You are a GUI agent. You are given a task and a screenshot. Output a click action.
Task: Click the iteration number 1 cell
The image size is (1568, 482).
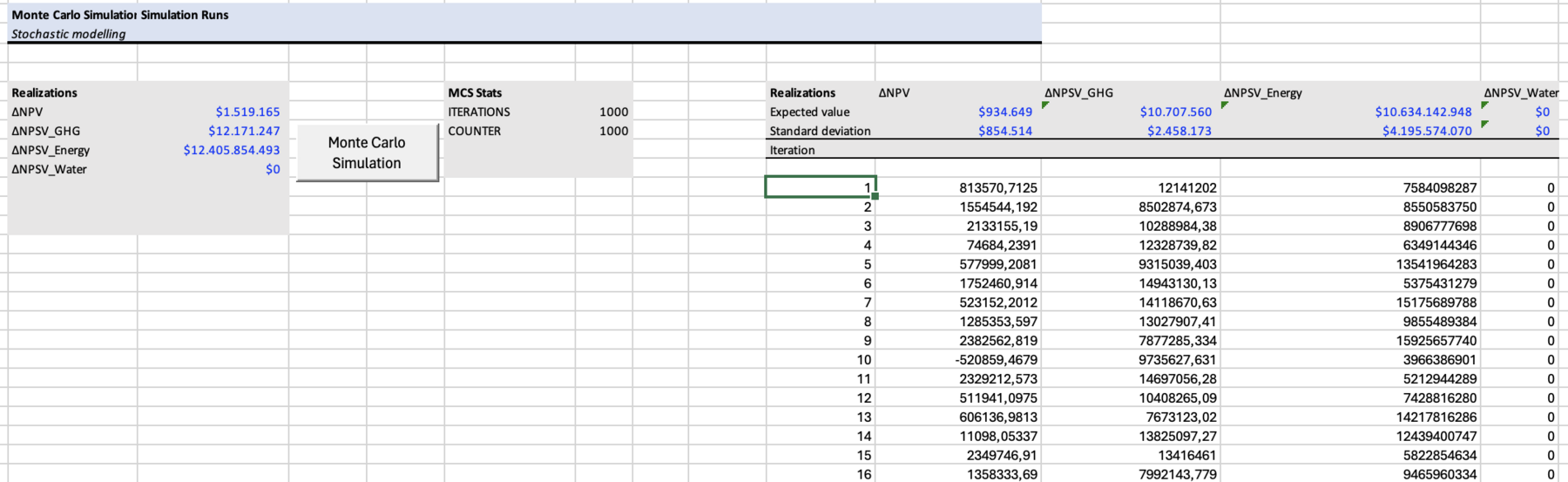pyautogui.click(x=820, y=187)
